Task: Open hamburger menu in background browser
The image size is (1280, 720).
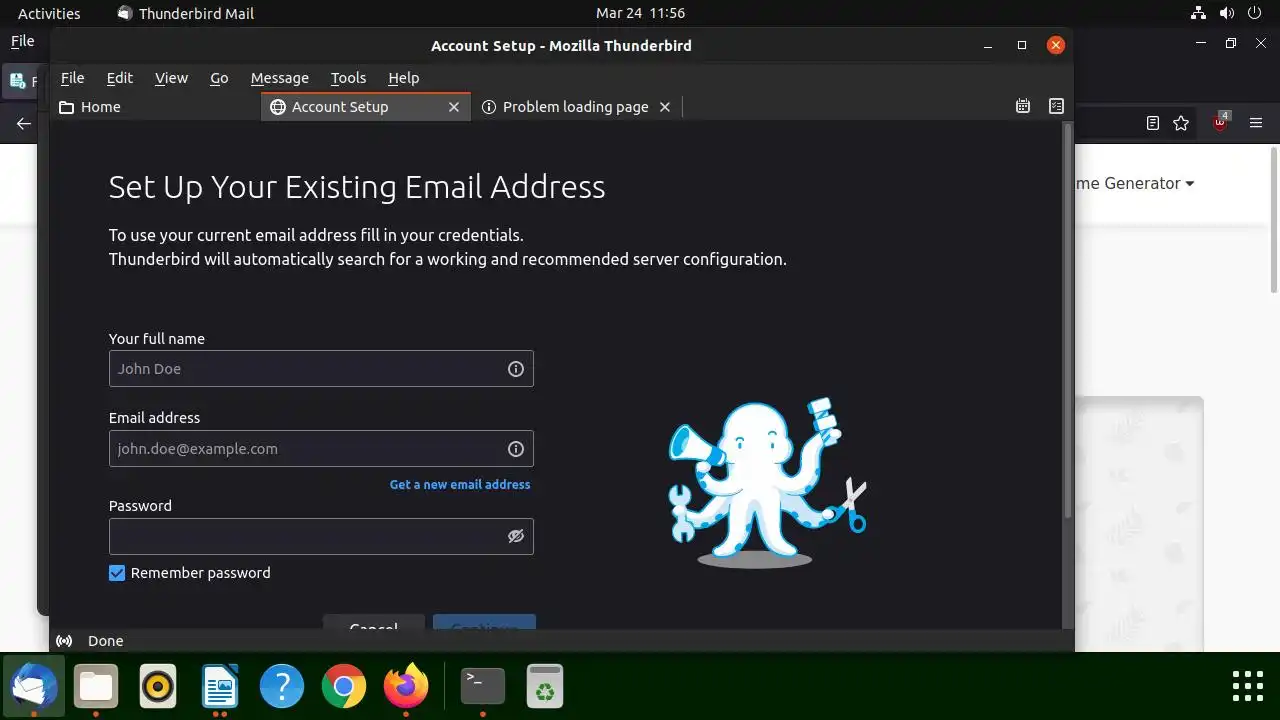Action: (1256, 123)
